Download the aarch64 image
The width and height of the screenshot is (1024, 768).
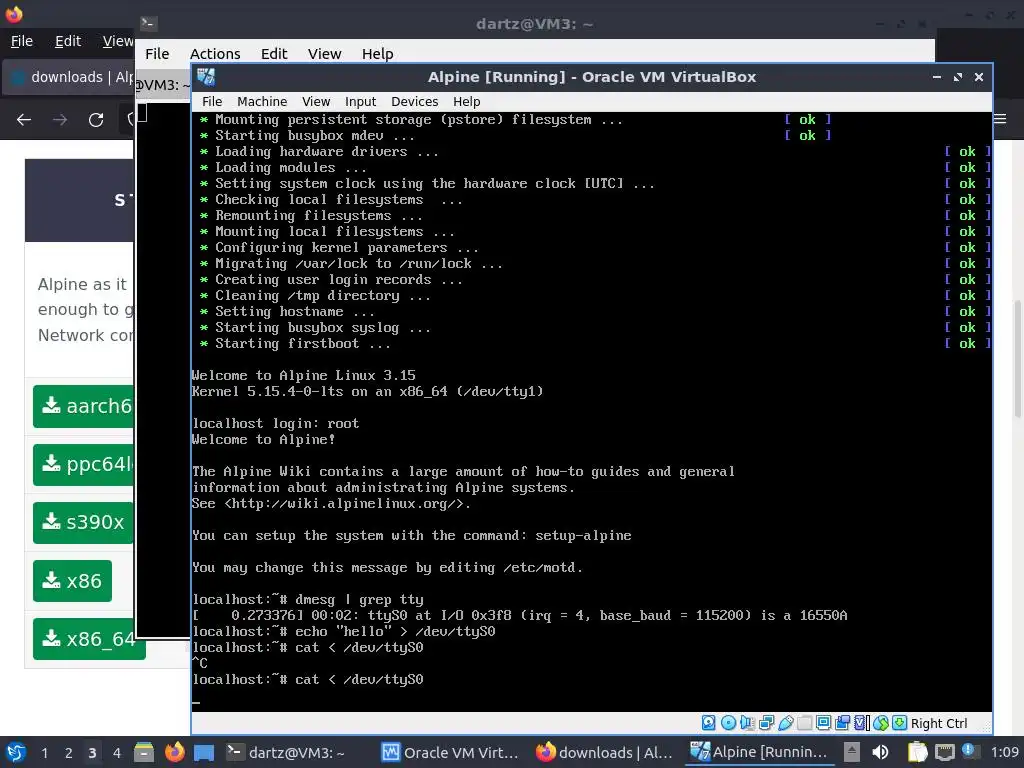pos(84,406)
